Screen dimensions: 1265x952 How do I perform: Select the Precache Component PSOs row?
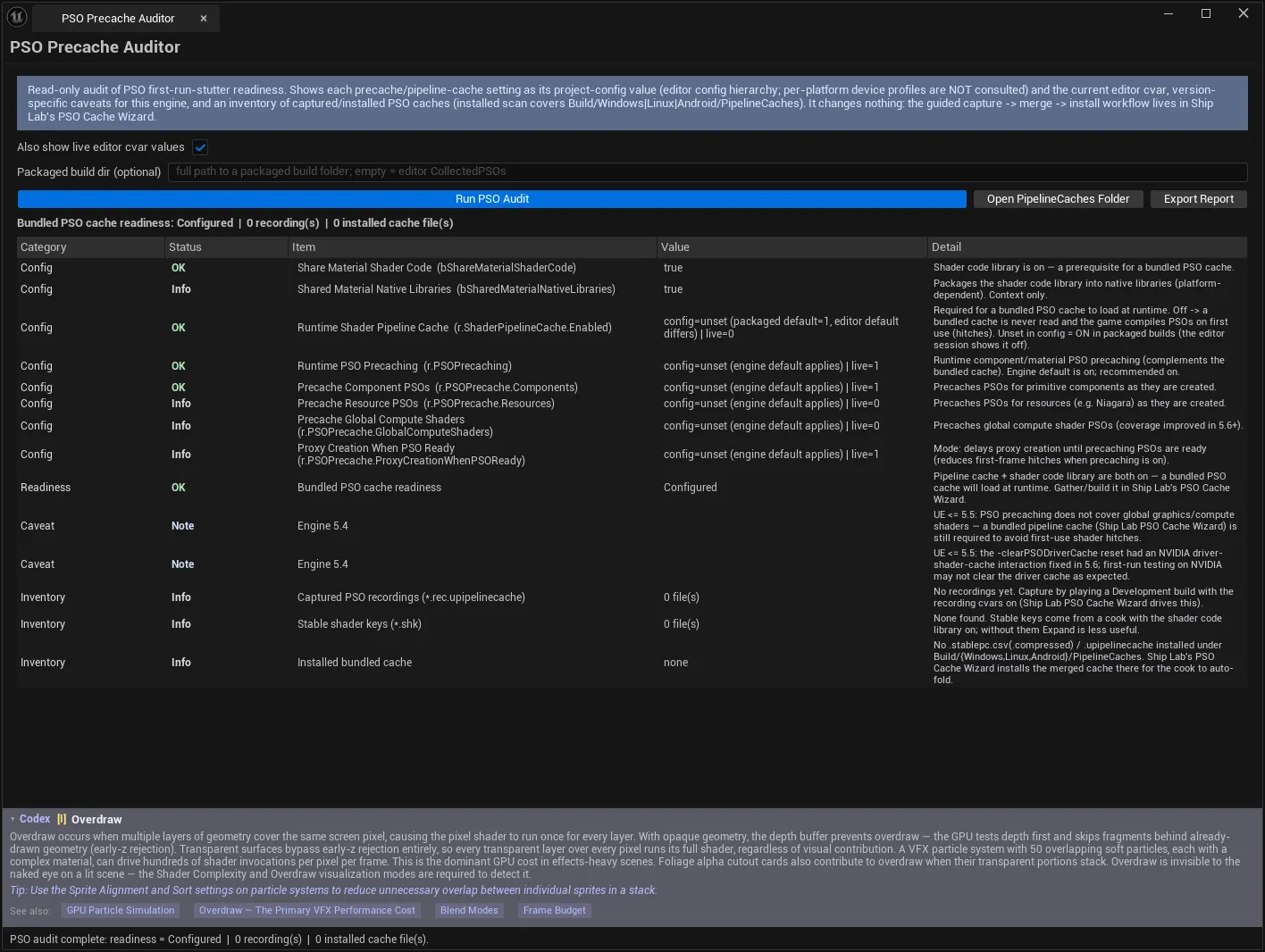pyautogui.click(x=632, y=388)
